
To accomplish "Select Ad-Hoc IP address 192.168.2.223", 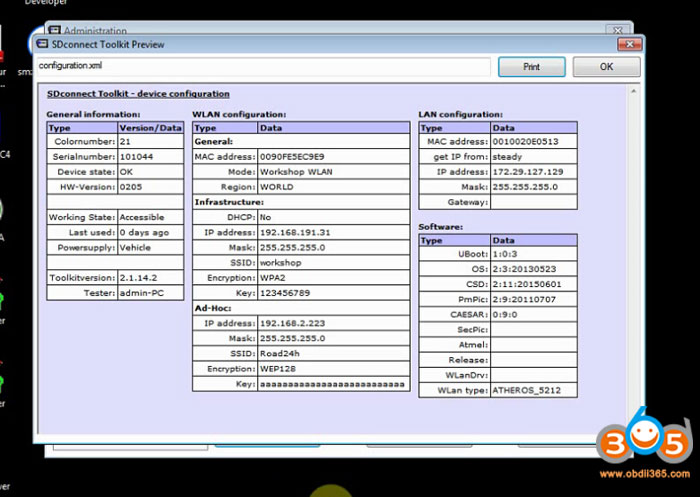I will (x=292, y=323).
